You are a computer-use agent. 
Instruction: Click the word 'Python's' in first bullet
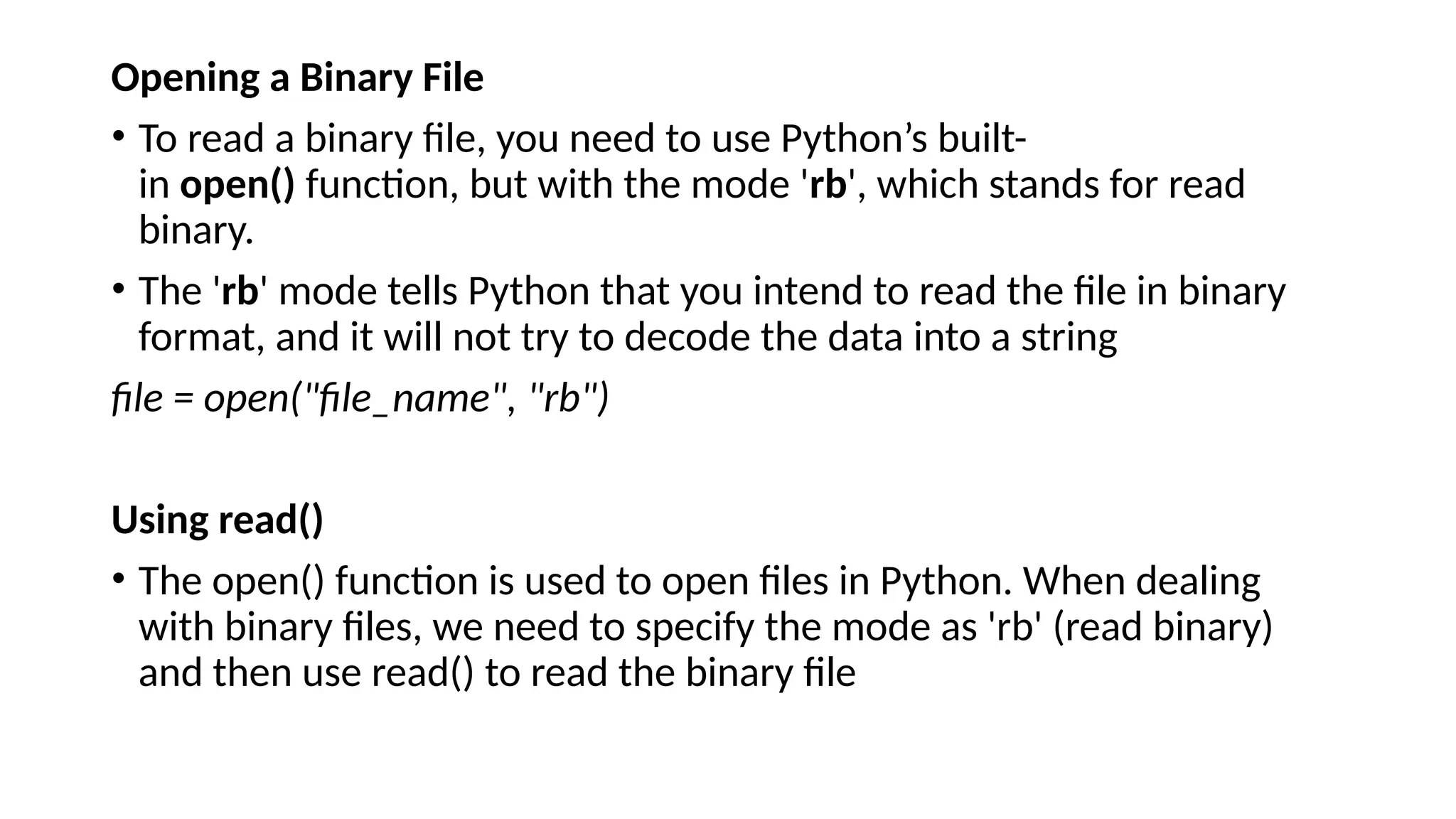tap(854, 138)
